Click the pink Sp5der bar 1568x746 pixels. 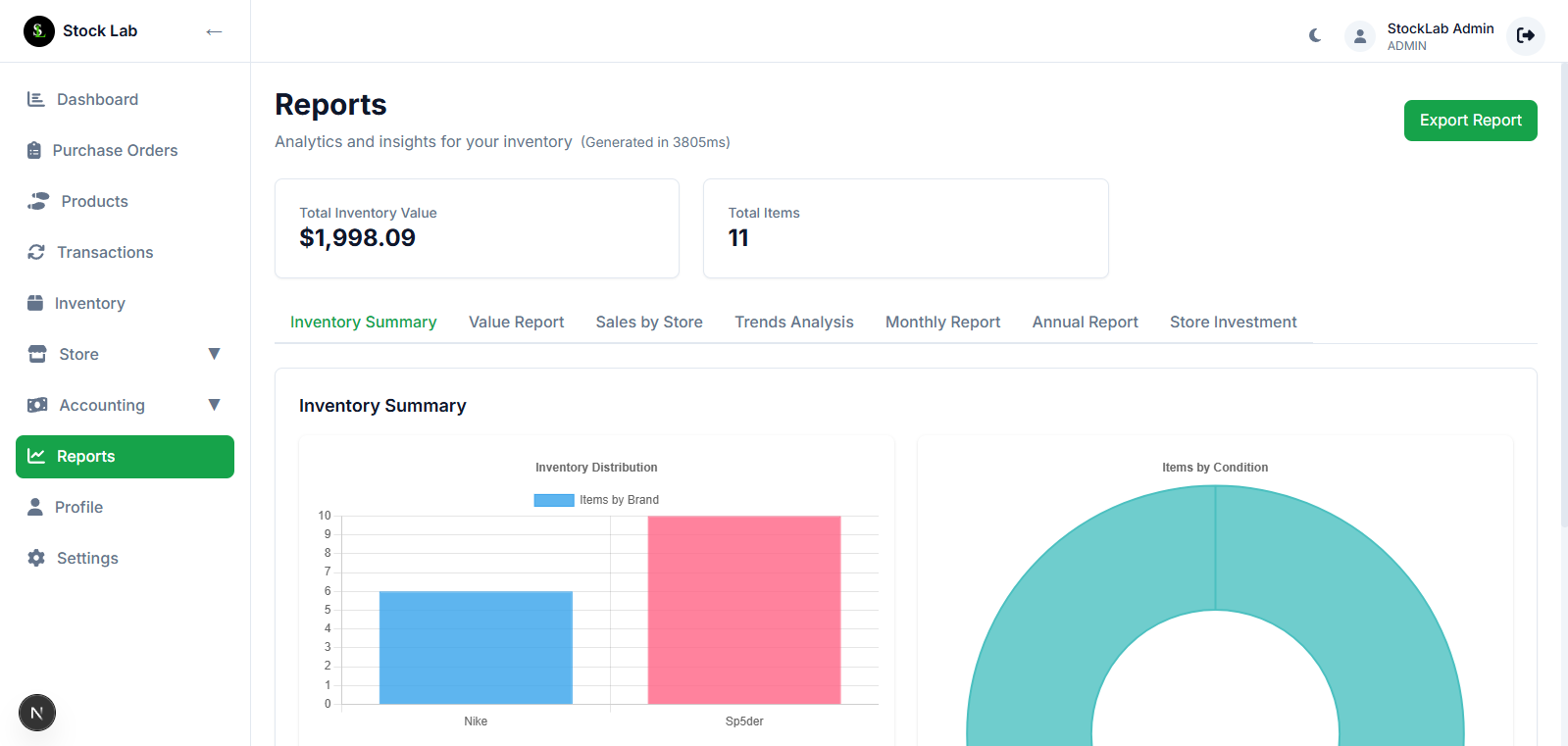click(x=744, y=610)
